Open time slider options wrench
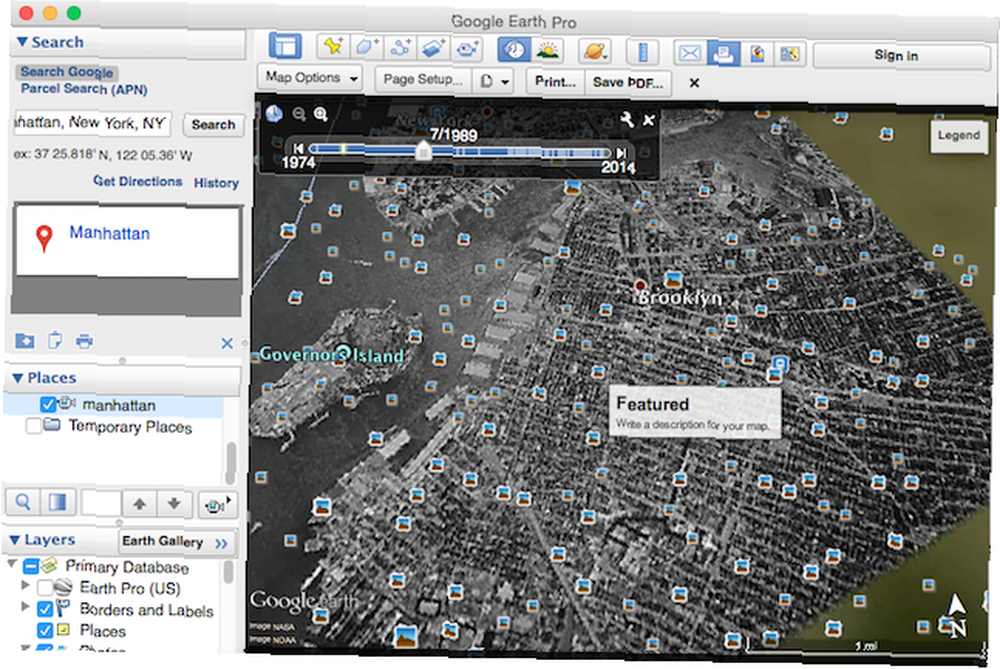 tap(627, 119)
